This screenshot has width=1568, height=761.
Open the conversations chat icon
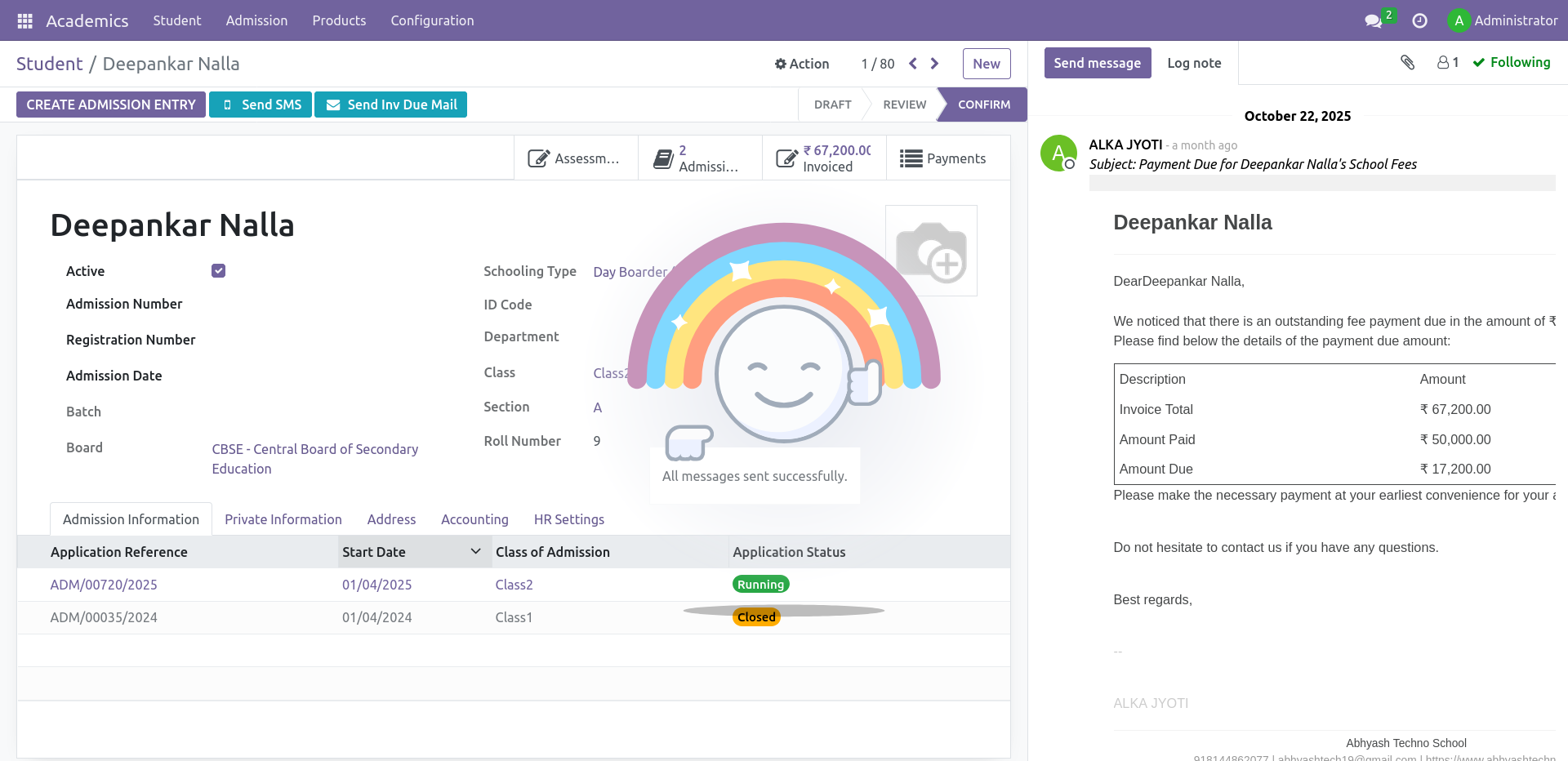coord(1374,20)
